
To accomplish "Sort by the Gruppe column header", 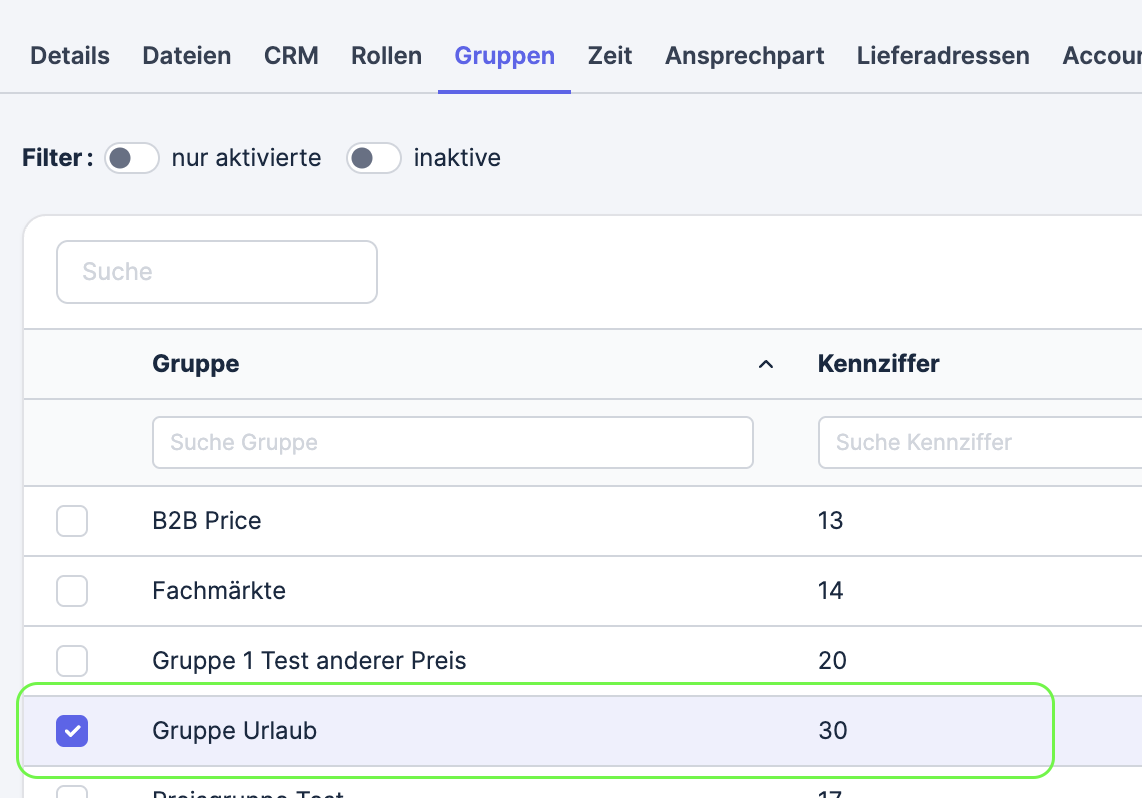I will (x=196, y=363).
